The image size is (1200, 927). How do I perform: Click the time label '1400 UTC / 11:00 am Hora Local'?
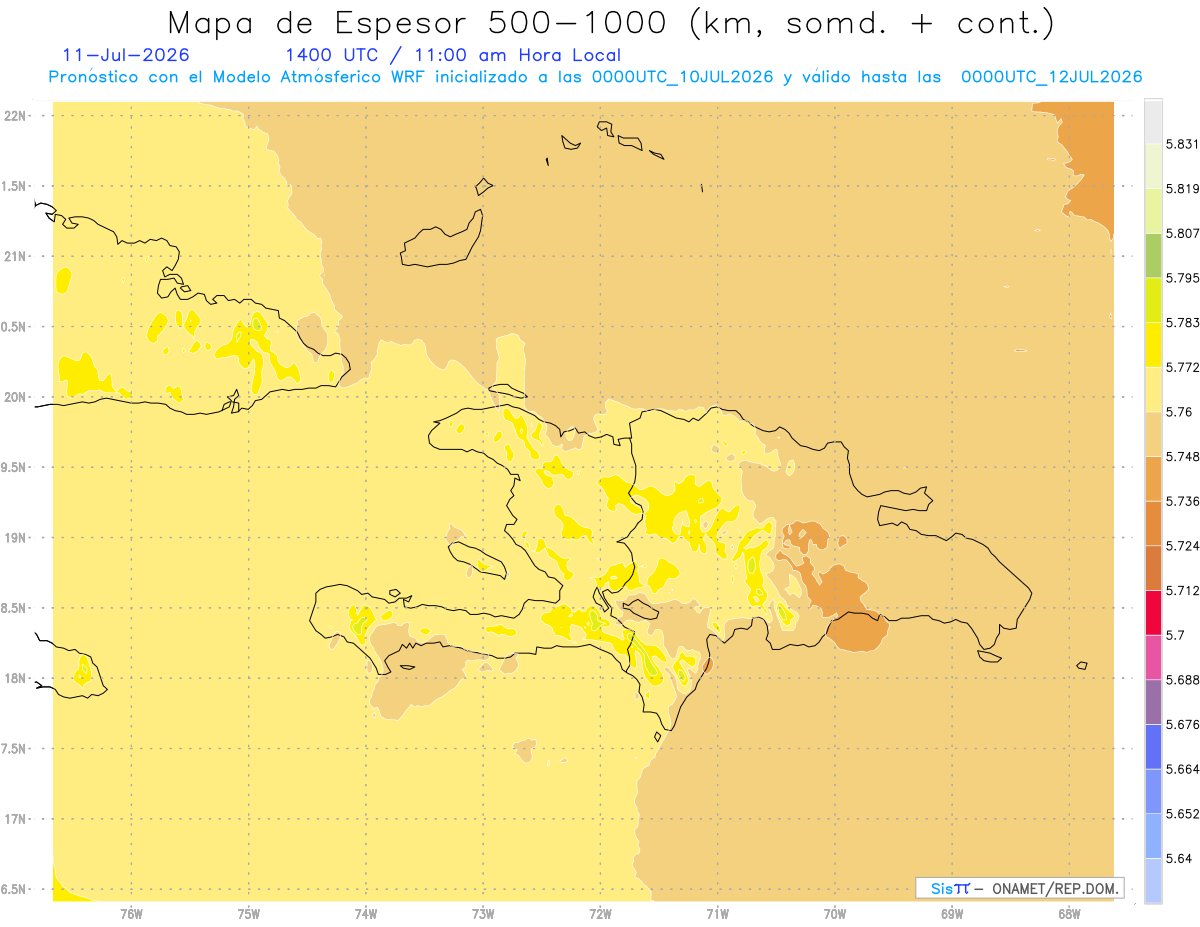(x=453, y=55)
